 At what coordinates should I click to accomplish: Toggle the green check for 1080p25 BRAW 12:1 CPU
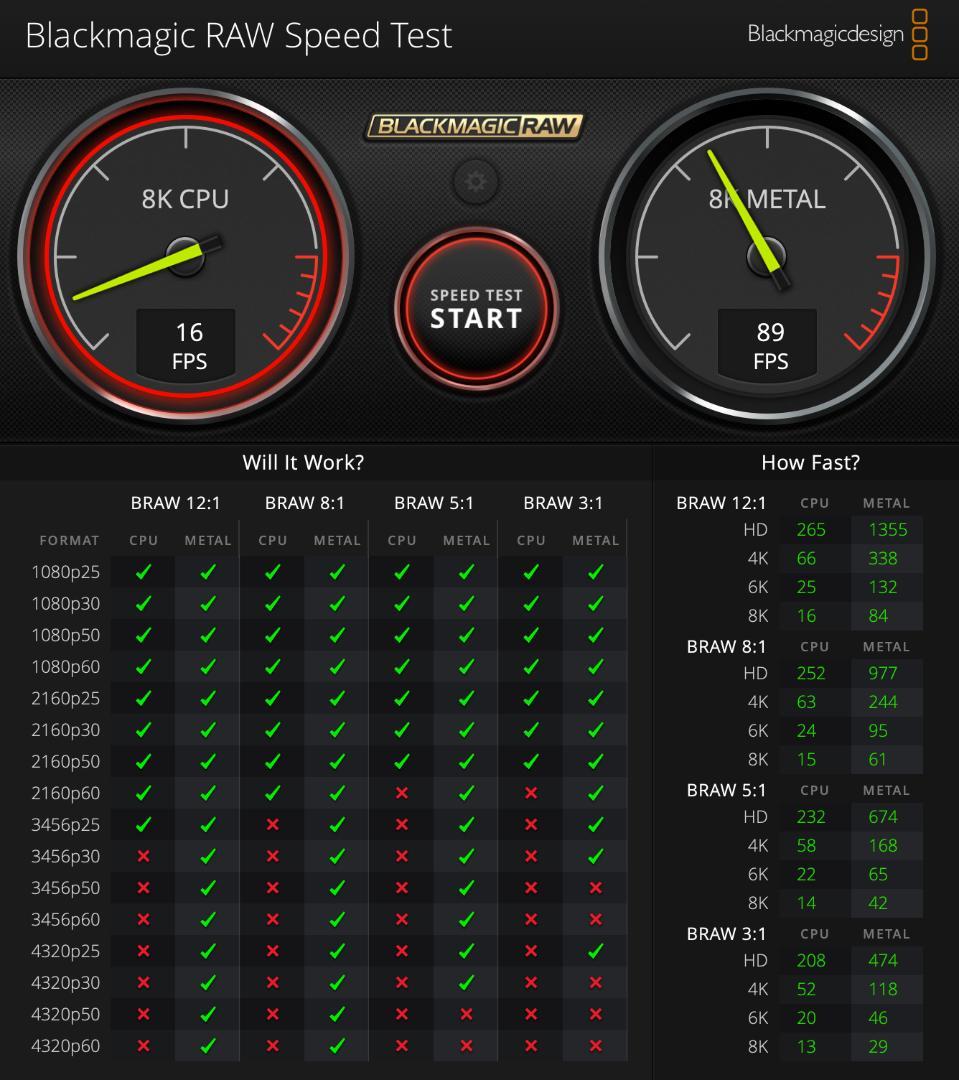click(x=142, y=571)
